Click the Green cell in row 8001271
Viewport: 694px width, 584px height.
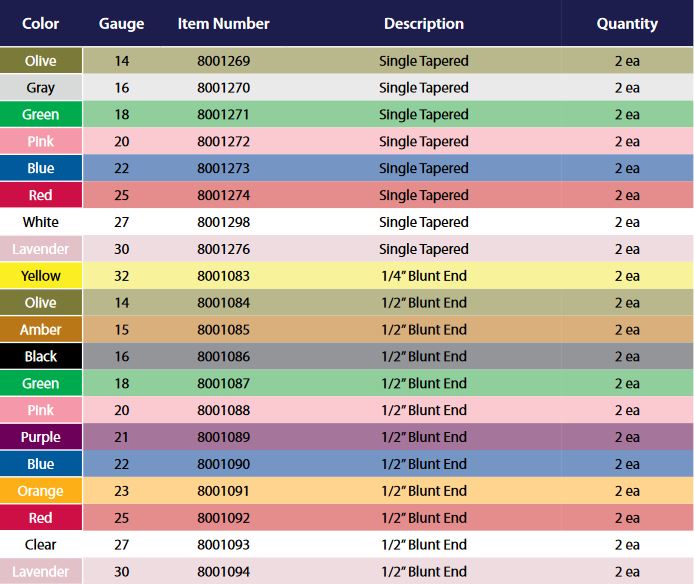click(41, 114)
